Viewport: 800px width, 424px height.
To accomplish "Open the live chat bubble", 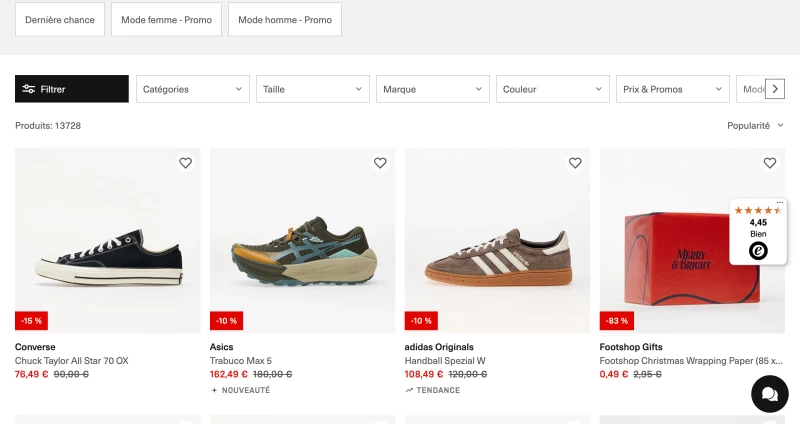I will click(770, 394).
